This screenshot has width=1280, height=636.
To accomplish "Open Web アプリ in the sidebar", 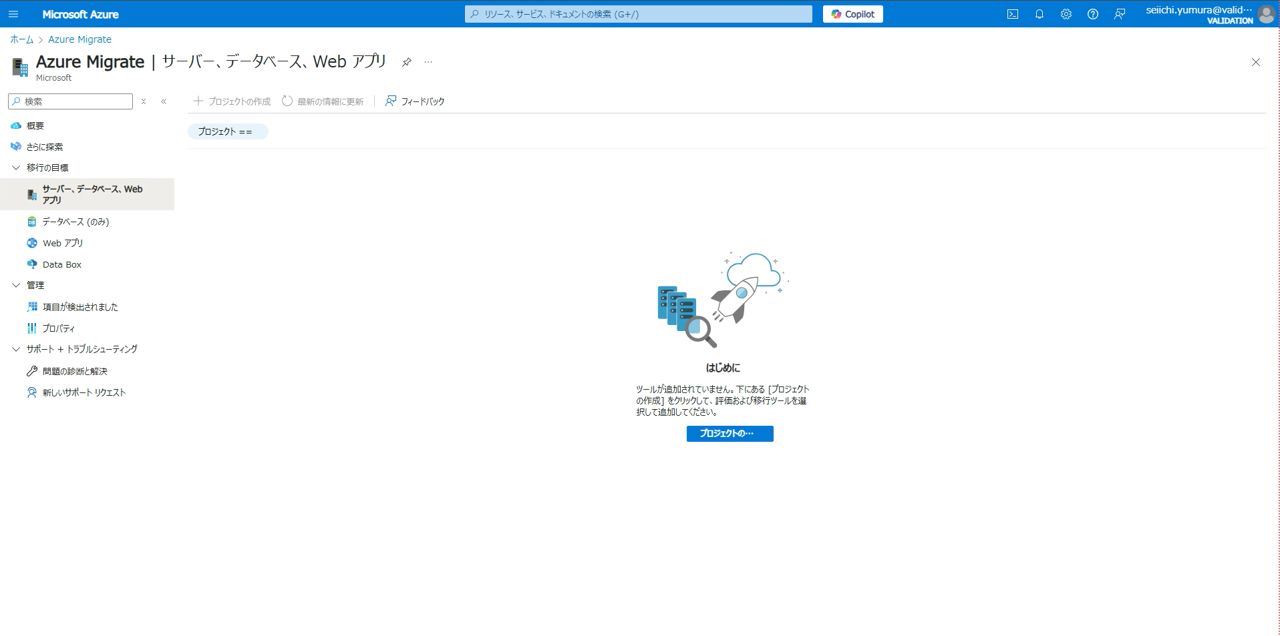I will (x=62, y=243).
